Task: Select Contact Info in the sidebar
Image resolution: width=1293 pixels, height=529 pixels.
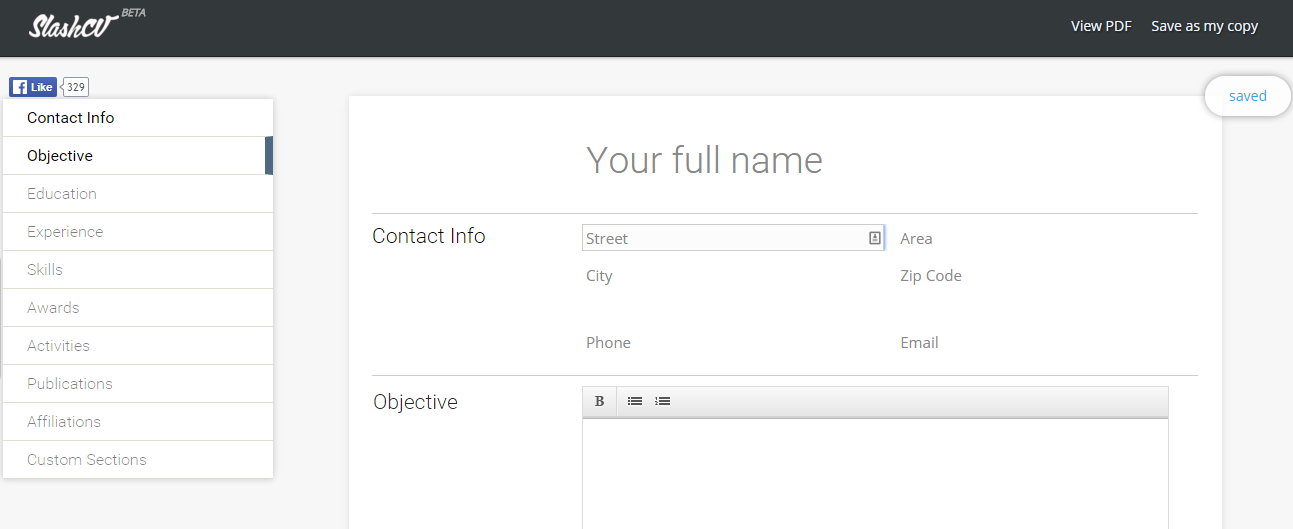Action: coord(71,118)
